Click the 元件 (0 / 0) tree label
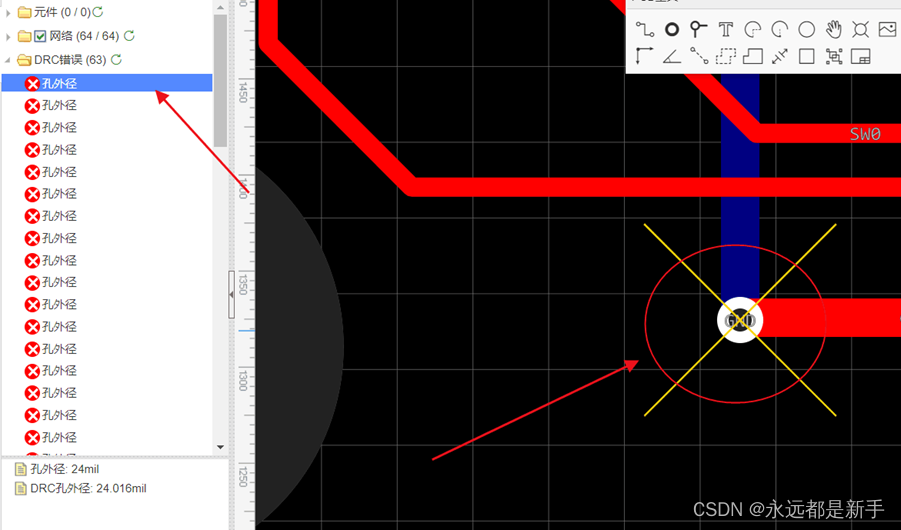This screenshot has width=901, height=530. [x=62, y=11]
